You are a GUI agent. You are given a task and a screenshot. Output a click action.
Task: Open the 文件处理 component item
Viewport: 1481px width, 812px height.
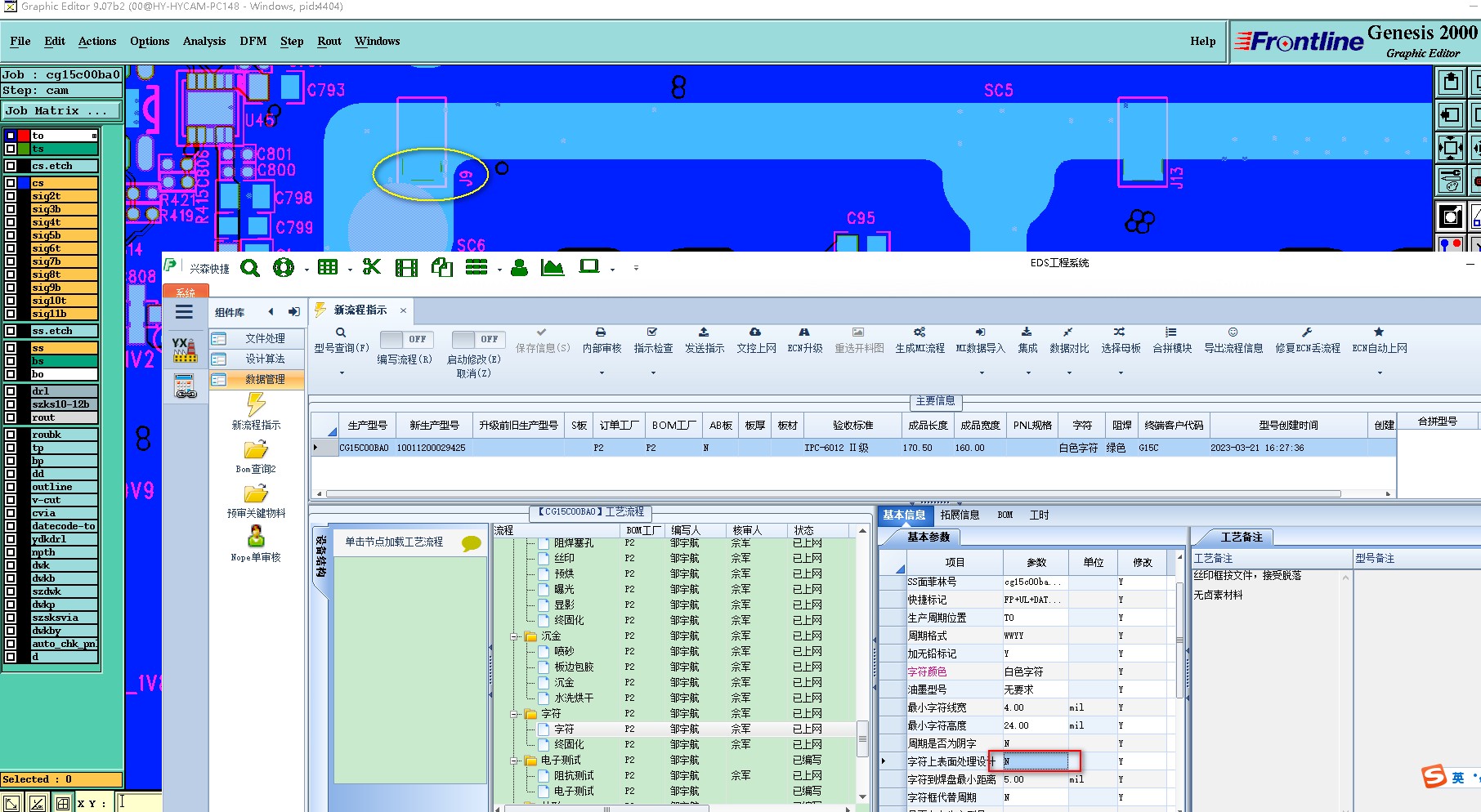pos(257,338)
